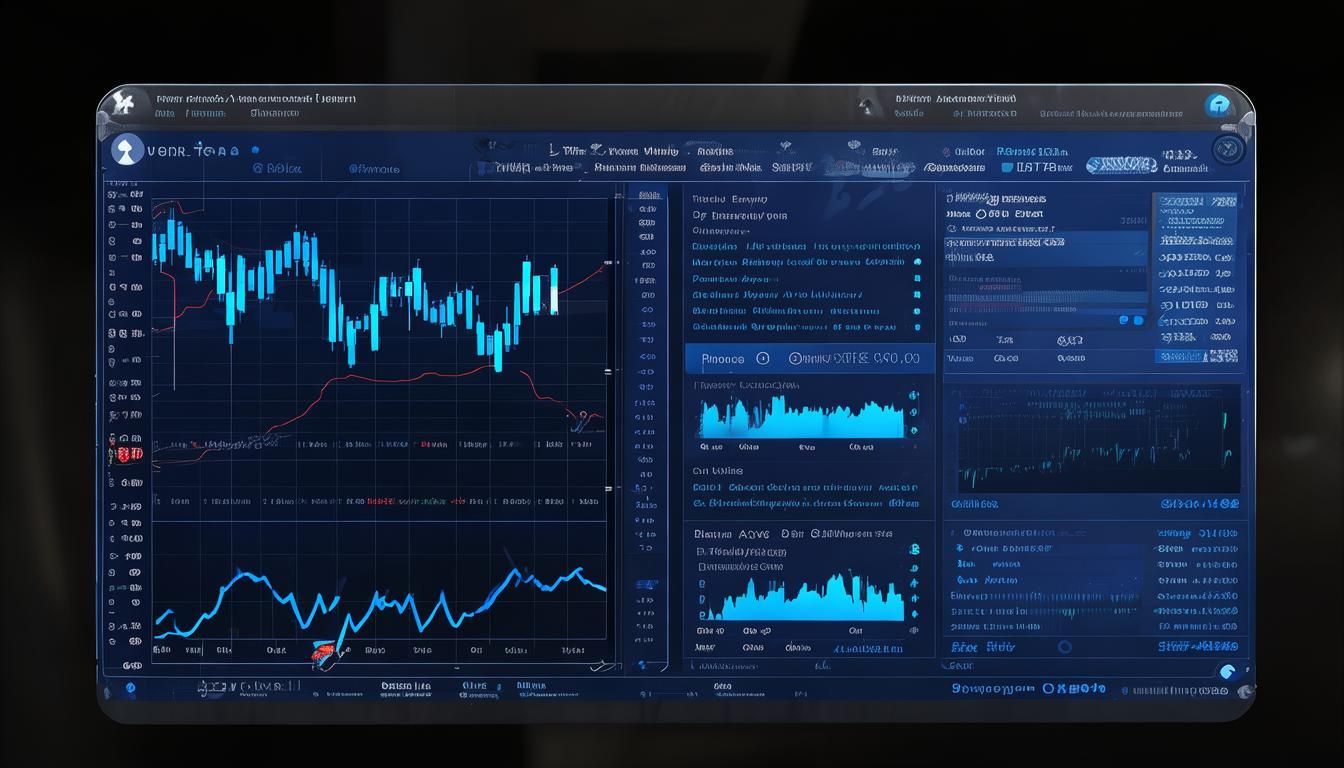Expand the highlighted Pinonce row in the middle panel
1344x768 pixels.
point(809,358)
